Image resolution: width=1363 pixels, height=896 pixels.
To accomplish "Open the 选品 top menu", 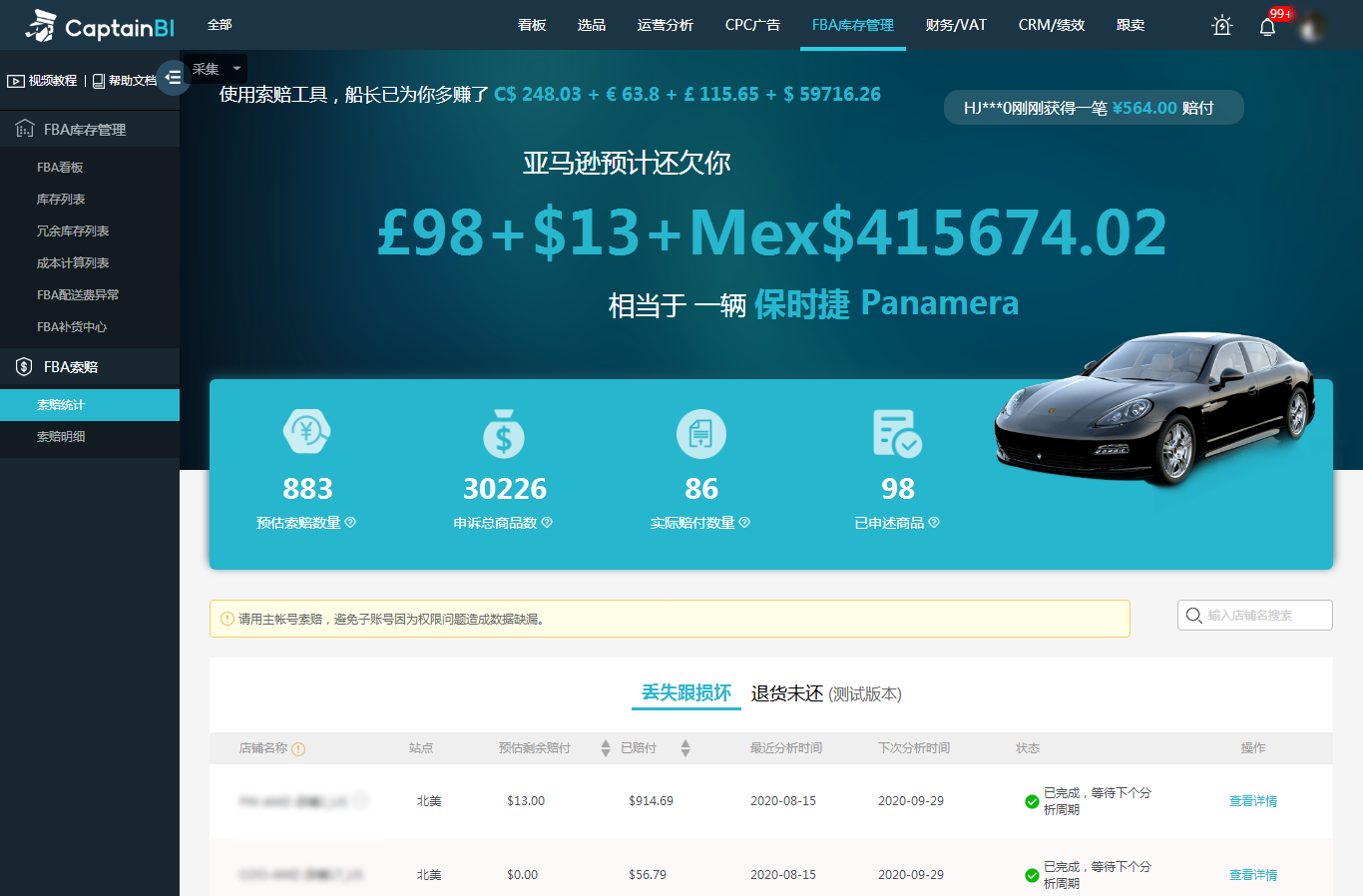I will [592, 25].
